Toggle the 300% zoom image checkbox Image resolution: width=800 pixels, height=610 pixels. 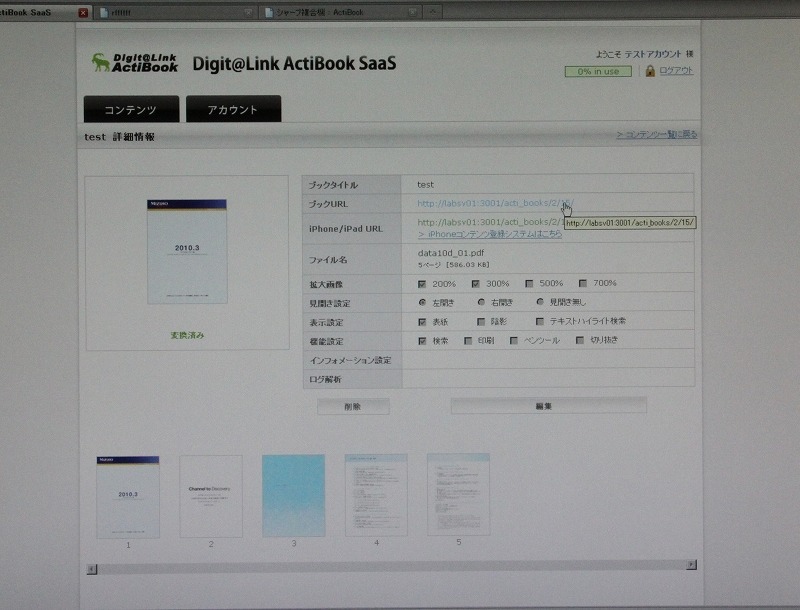[x=476, y=284]
